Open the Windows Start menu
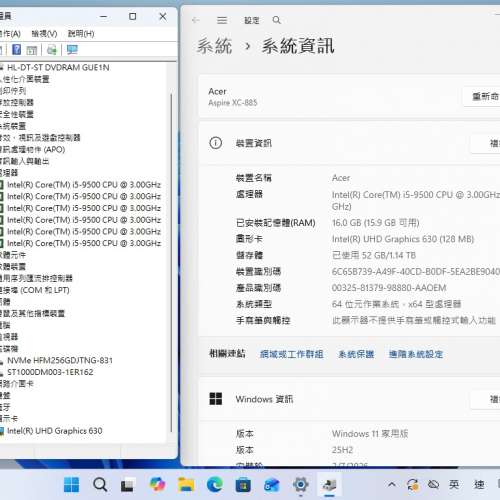Image resolution: width=500 pixels, height=500 pixels. (x=72, y=485)
